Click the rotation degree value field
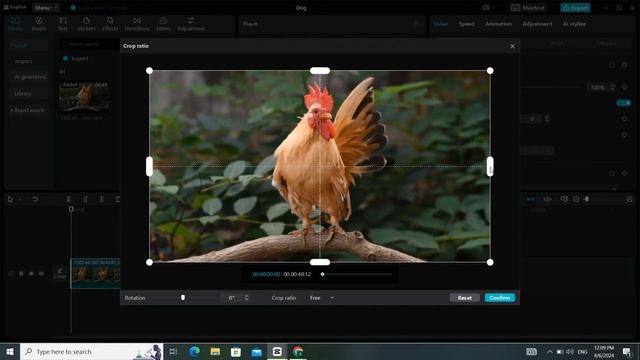This screenshot has height=360, width=640. click(231, 298)
